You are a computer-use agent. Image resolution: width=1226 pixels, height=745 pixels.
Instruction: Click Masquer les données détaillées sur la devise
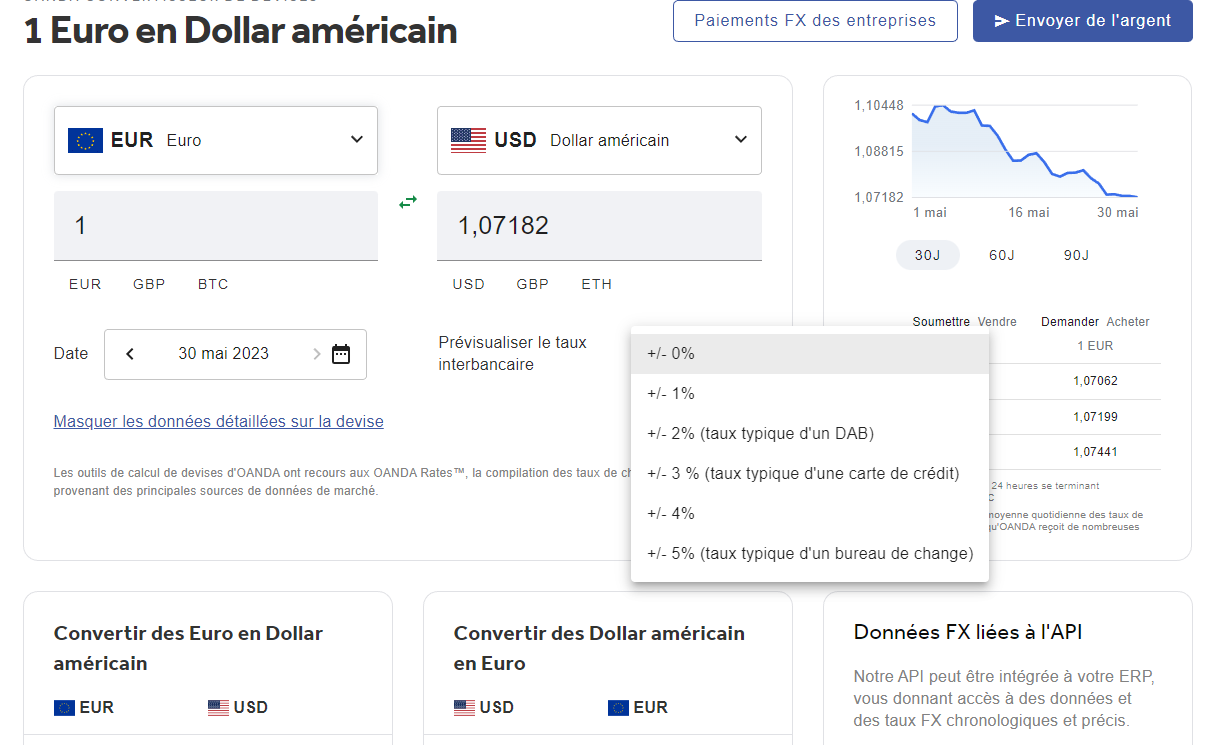pos(218,421)
